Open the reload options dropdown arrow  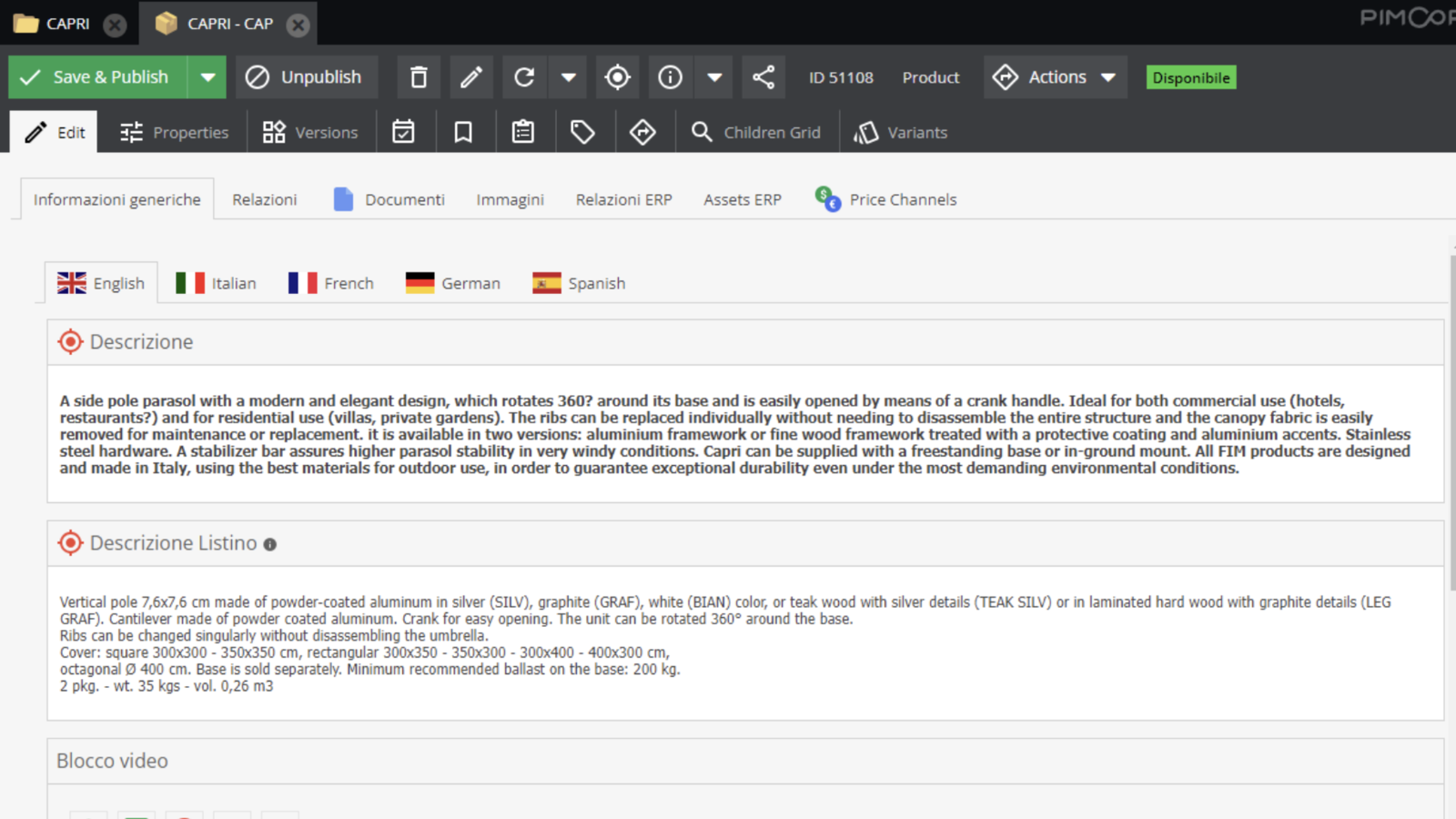click(x=569, y=77)
